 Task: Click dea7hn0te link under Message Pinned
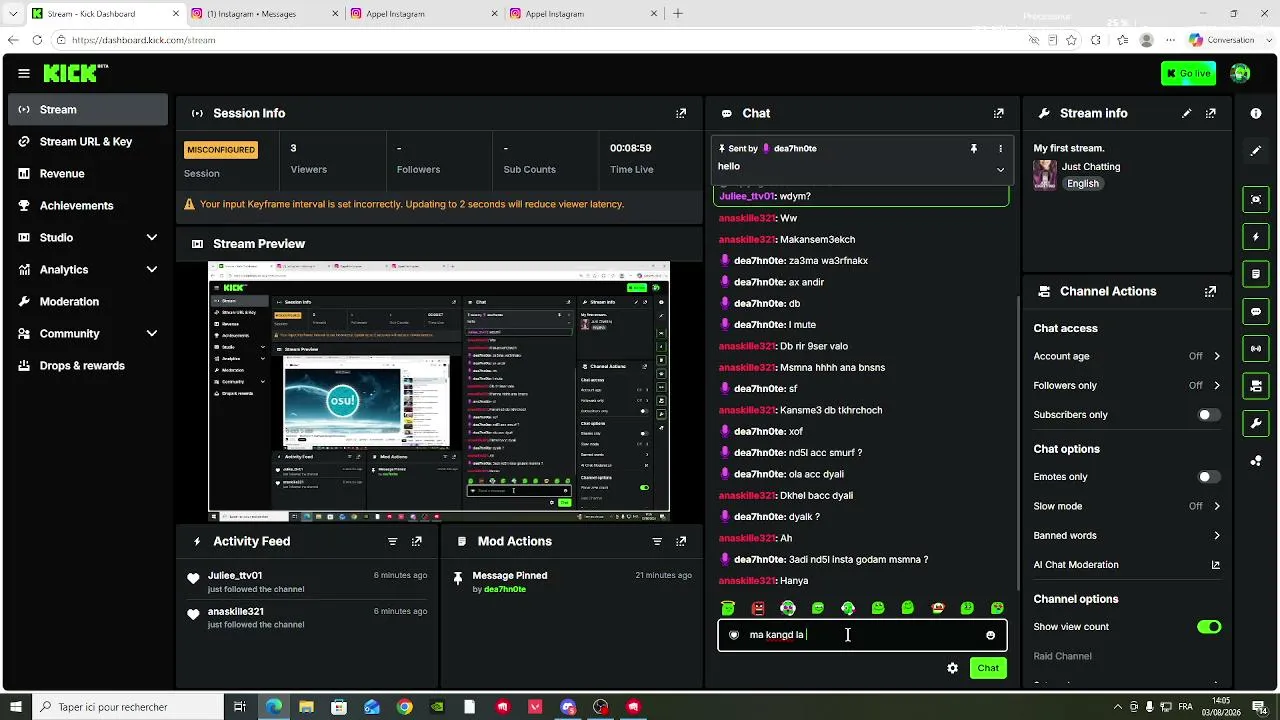pos(505,590)
